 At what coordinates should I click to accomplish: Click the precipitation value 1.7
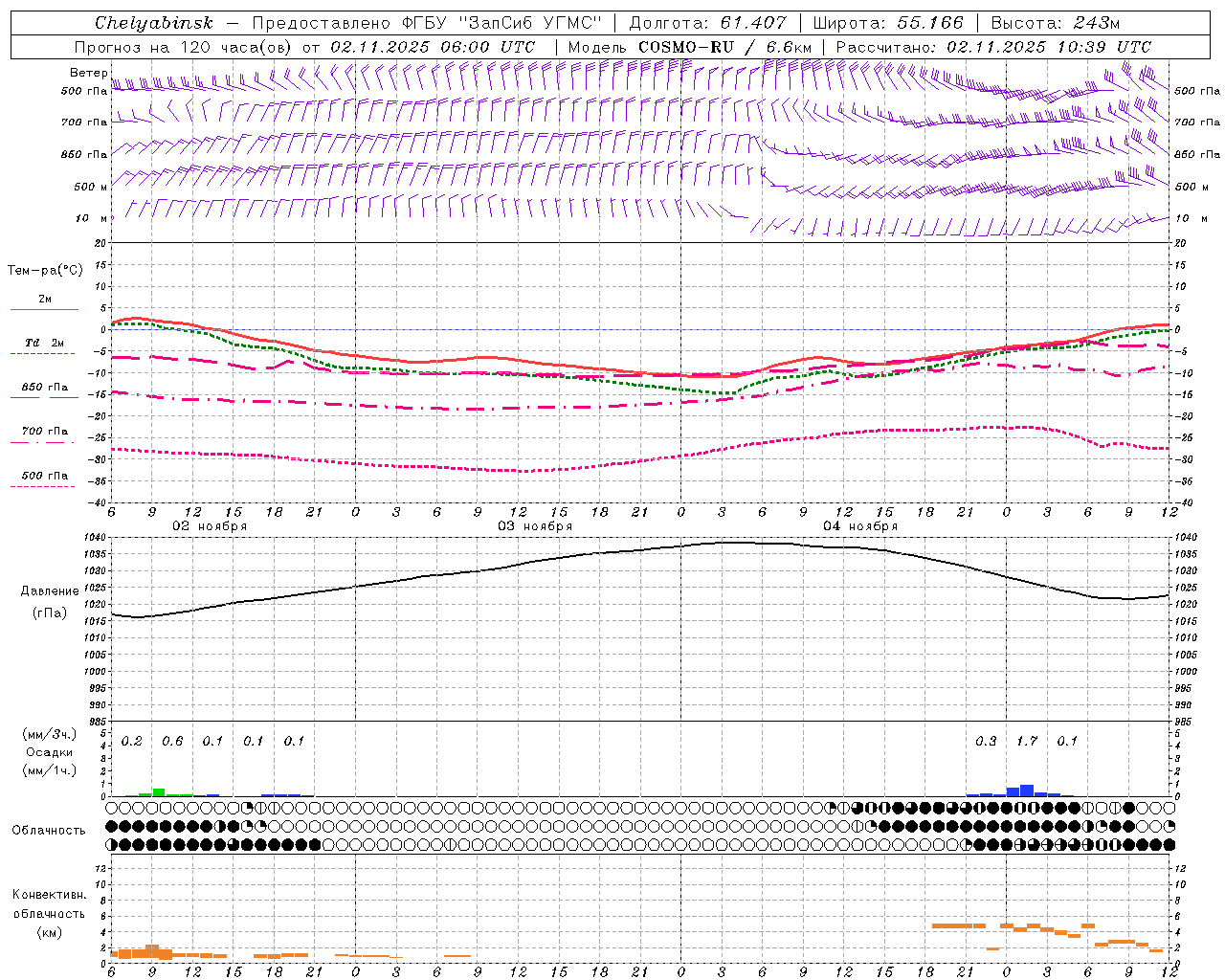tap(1026, 741)
